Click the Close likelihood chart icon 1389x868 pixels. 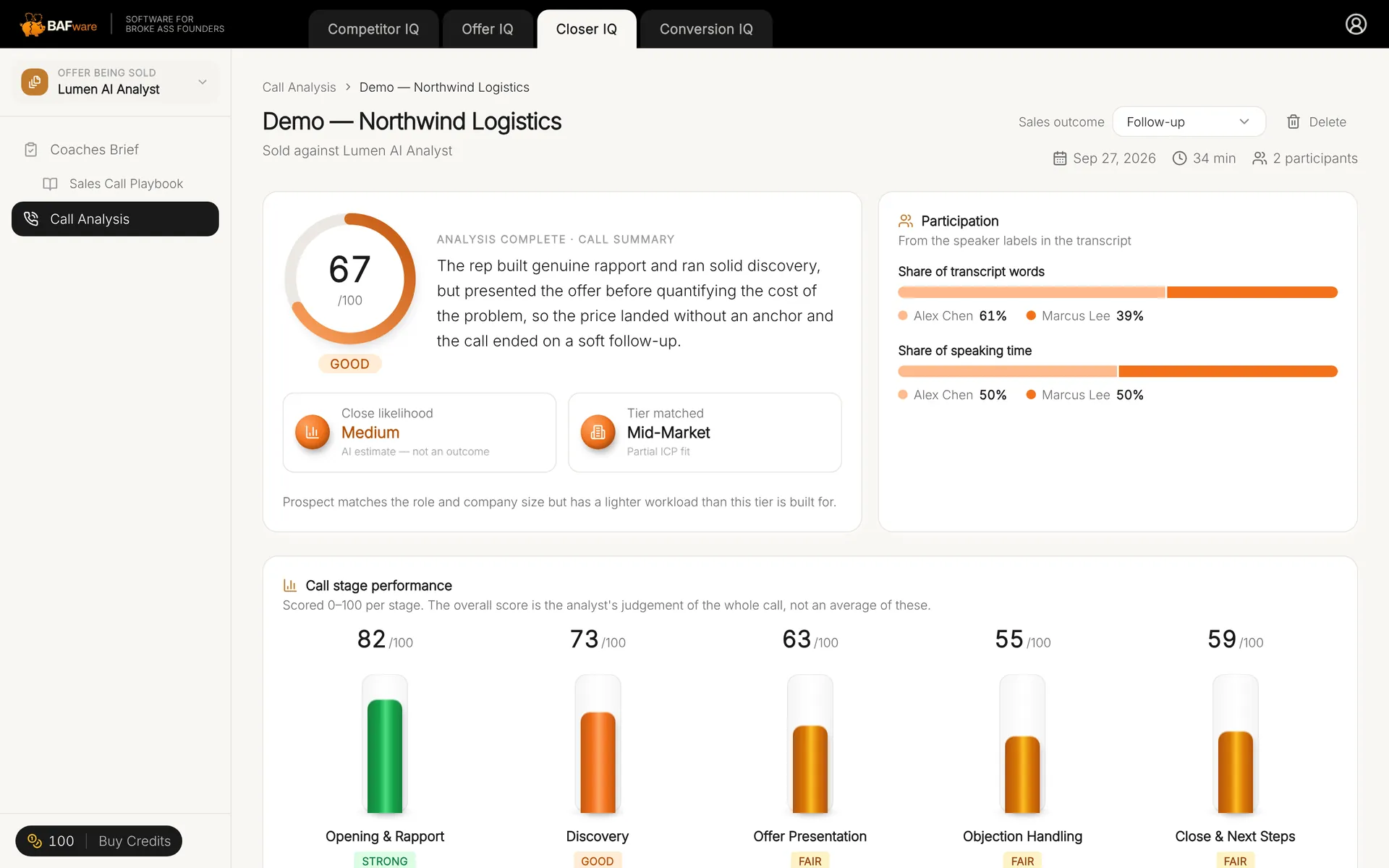[x=313, y=432]
